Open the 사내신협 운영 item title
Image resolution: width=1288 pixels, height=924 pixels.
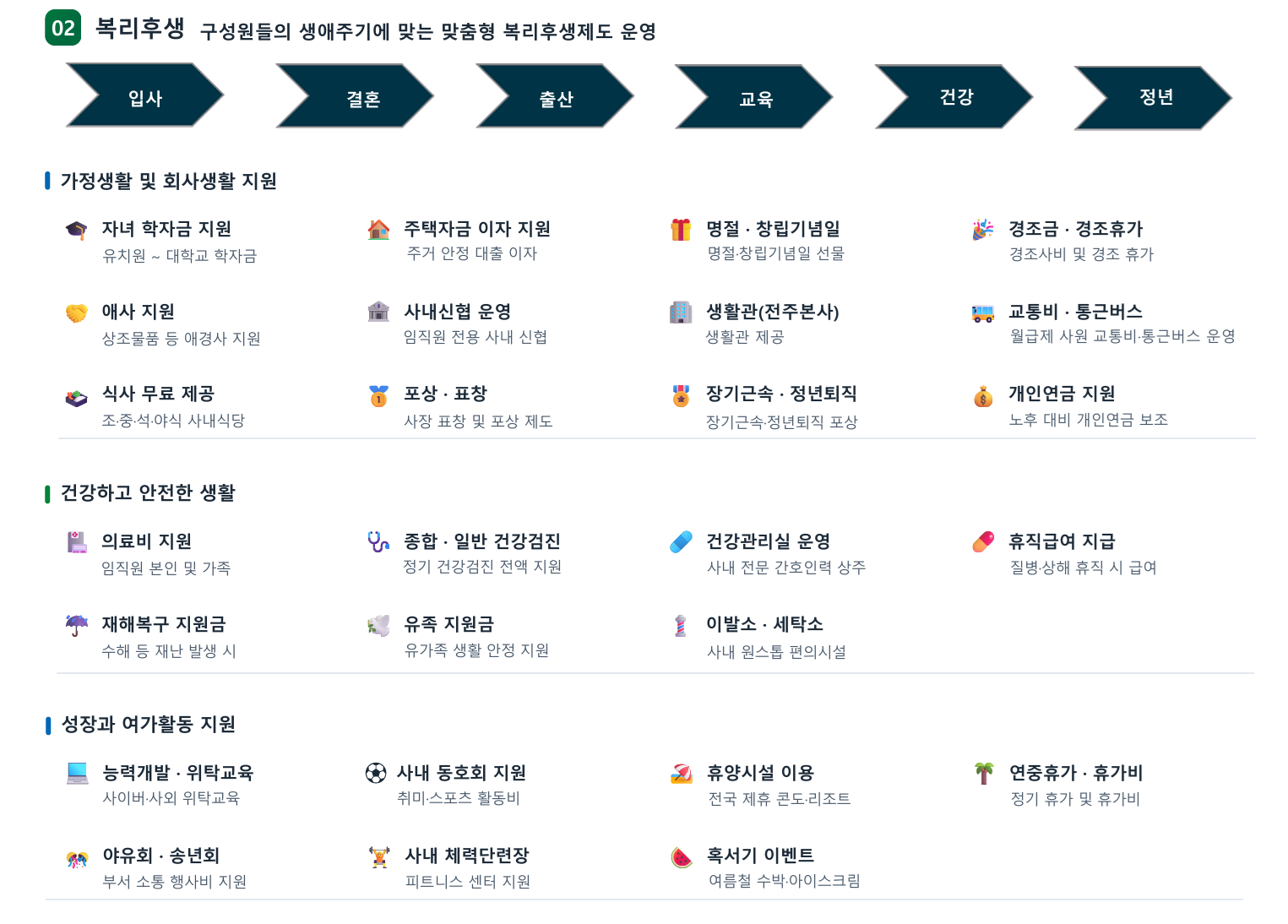click(457, 312)
